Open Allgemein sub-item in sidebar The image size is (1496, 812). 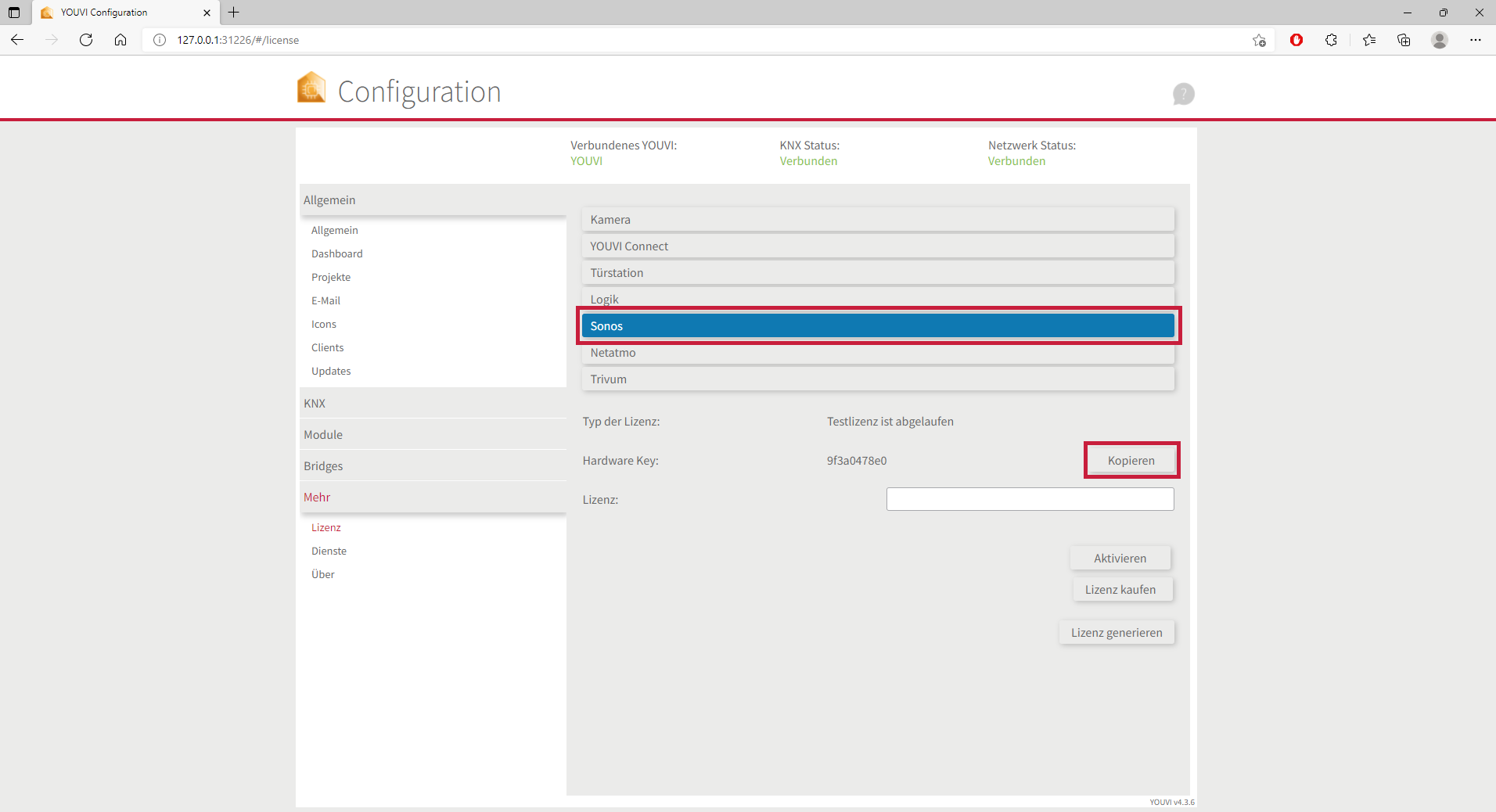click(x=335, y=230)
